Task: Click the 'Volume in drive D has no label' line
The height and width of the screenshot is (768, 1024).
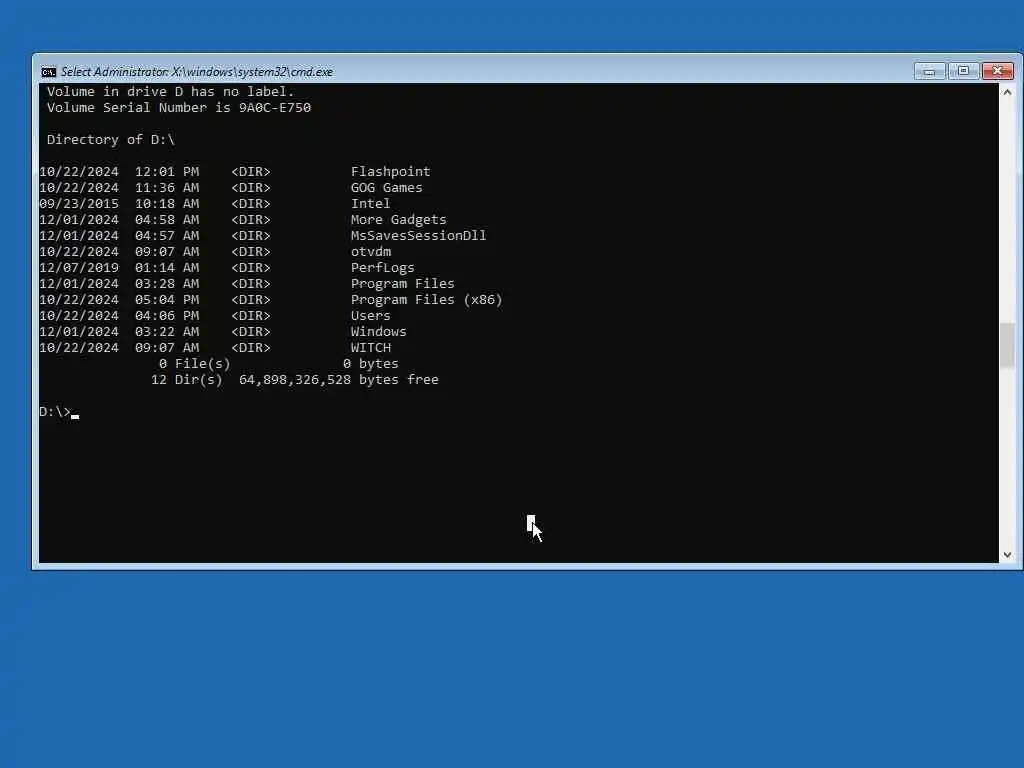Action: [170, 92]
